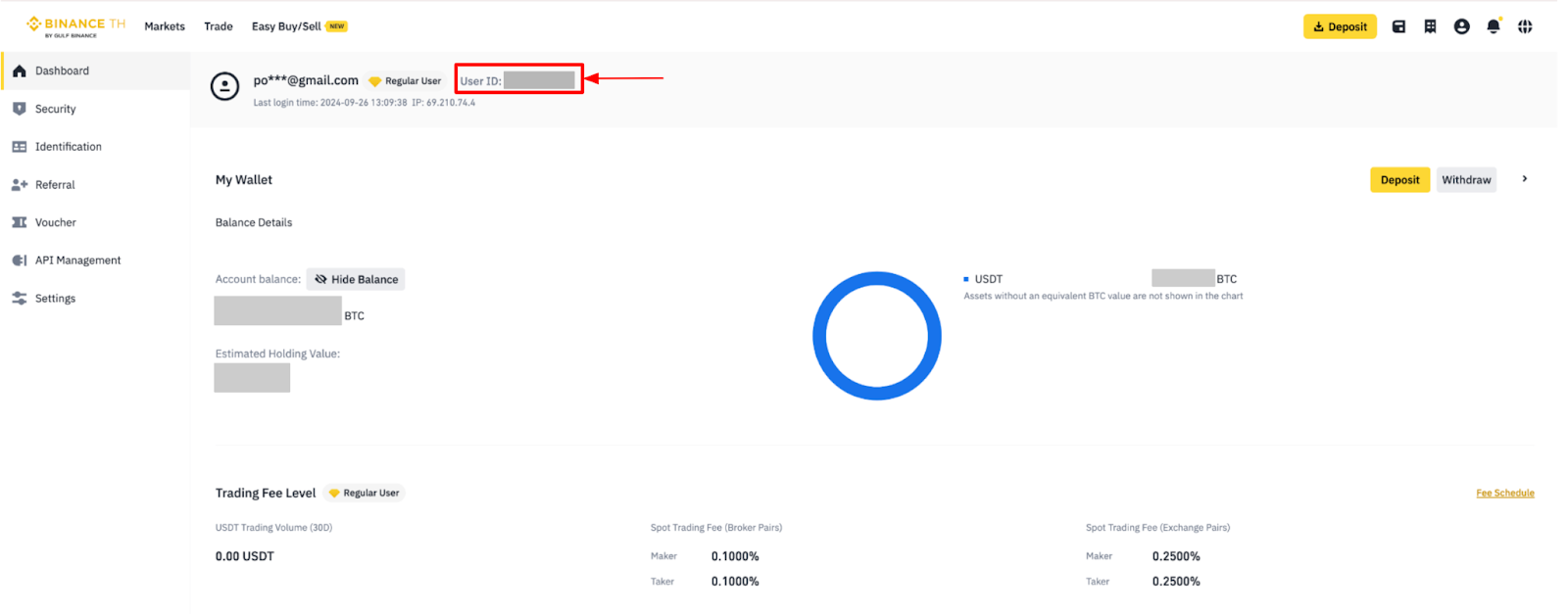
Task: Open the Markets menu
Action: [165, 26]
